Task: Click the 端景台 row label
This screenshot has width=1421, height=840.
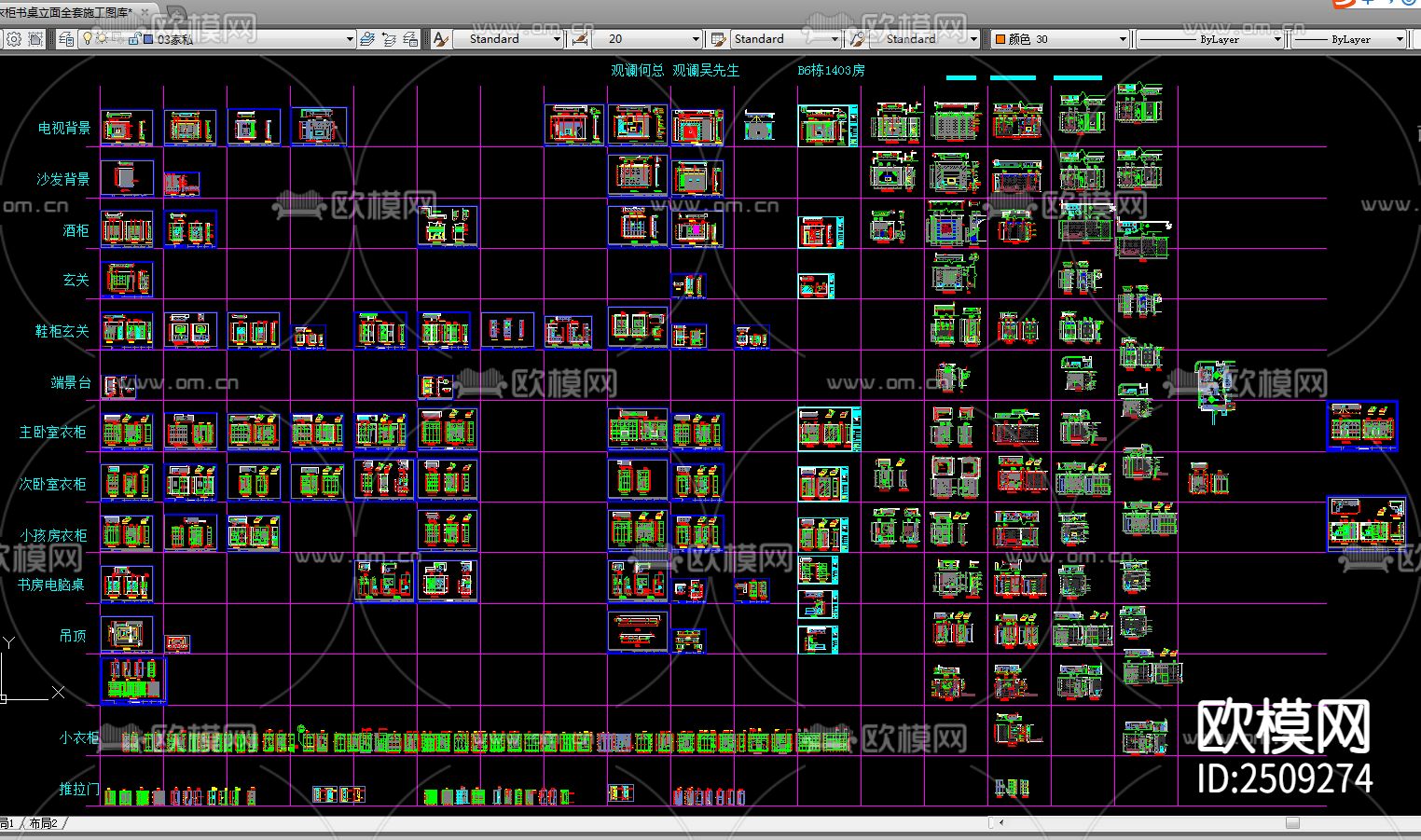Action: tap(71, 382)
